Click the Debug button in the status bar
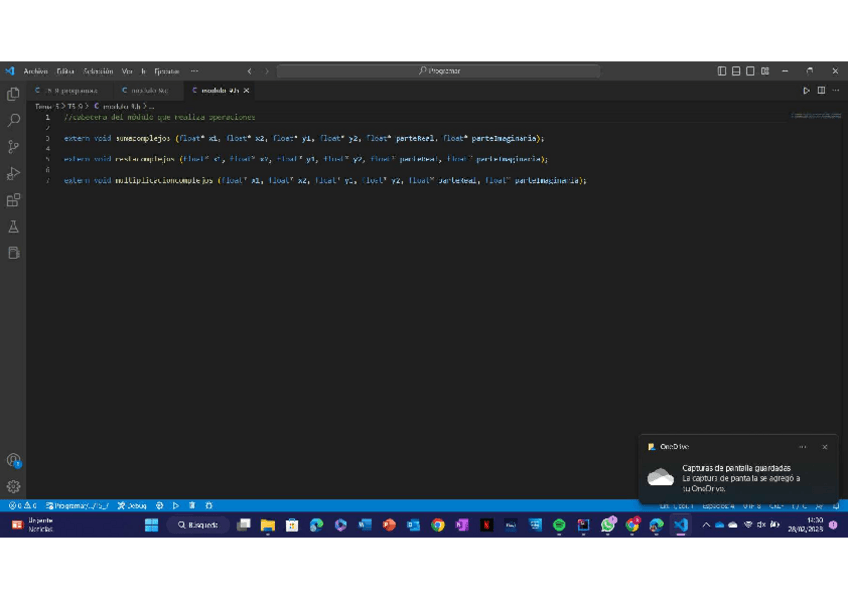 132,506
